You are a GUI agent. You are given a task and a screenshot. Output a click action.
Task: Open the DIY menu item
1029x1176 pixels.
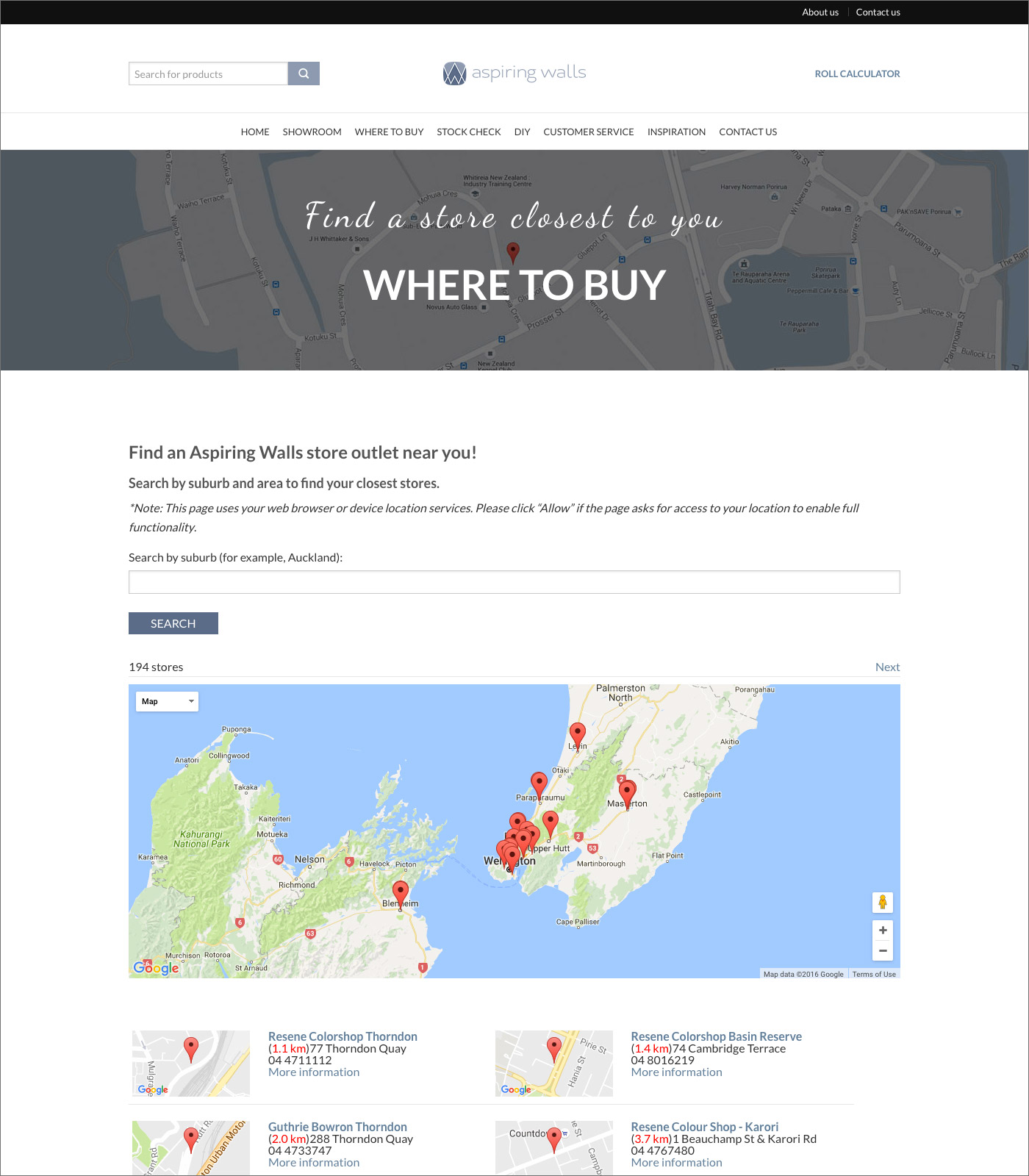coord(522,132)
